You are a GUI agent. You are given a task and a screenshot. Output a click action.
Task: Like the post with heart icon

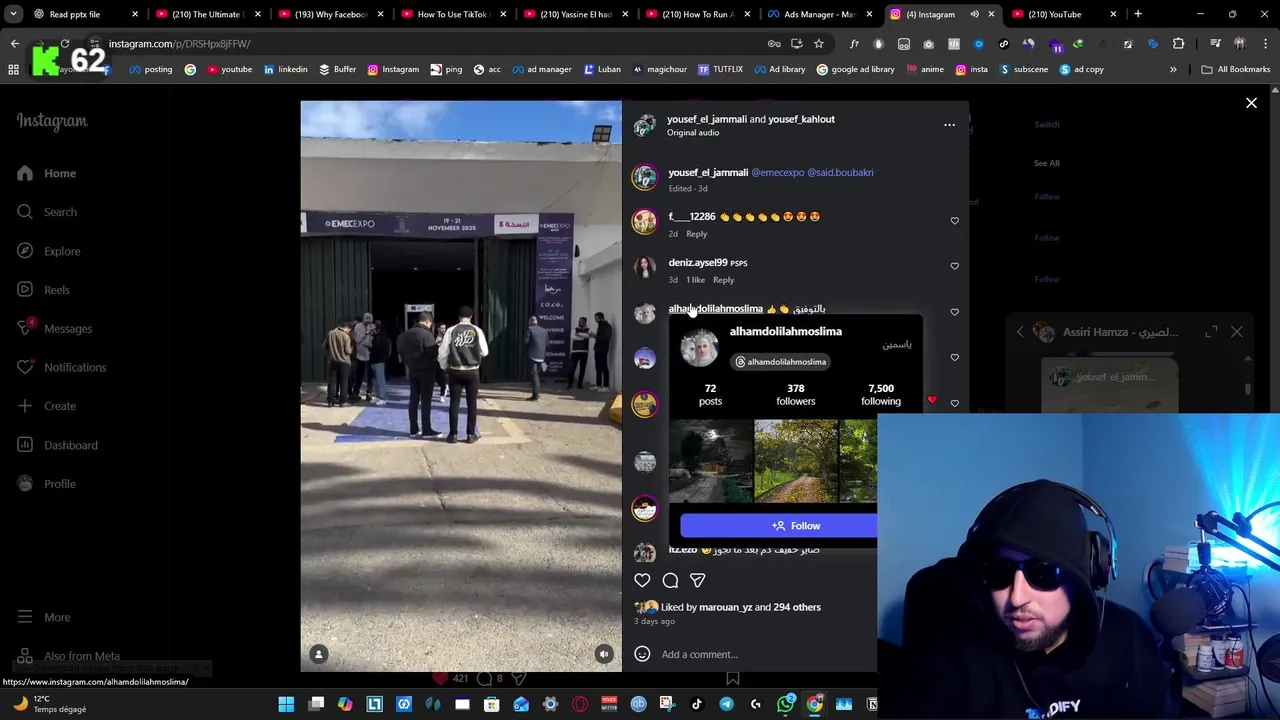[x=642, y=580]
